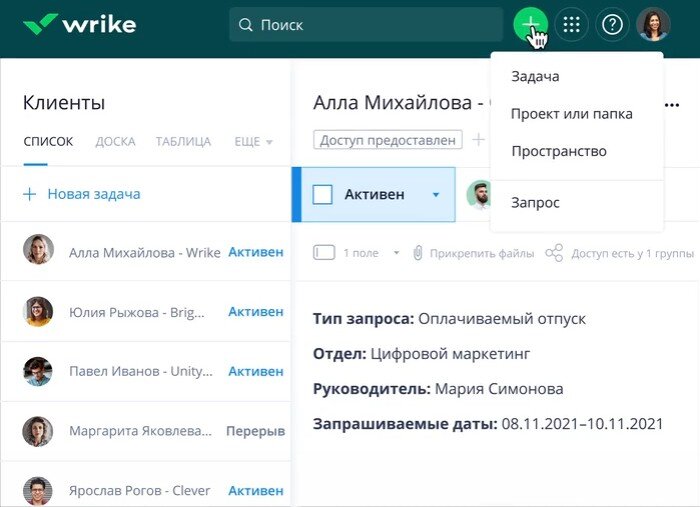The width and height of the screenshot is (700, 507).
Task: Open Павел Иванов - Unity task row
Action: (x=146, y=371)
